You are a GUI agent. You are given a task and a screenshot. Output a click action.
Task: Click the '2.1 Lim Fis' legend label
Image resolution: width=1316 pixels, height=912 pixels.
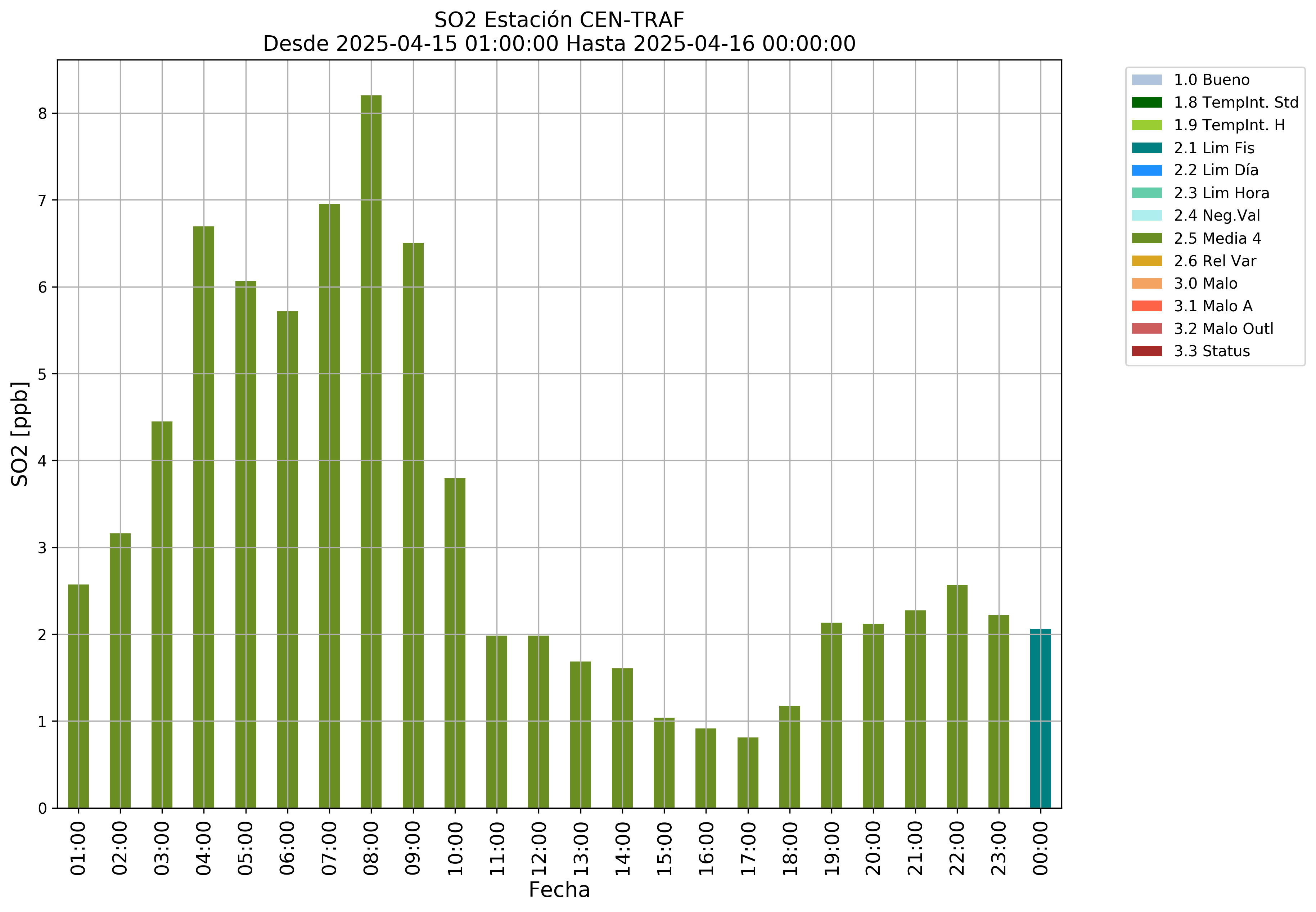pyautogui.click(x=1214, y=148)
